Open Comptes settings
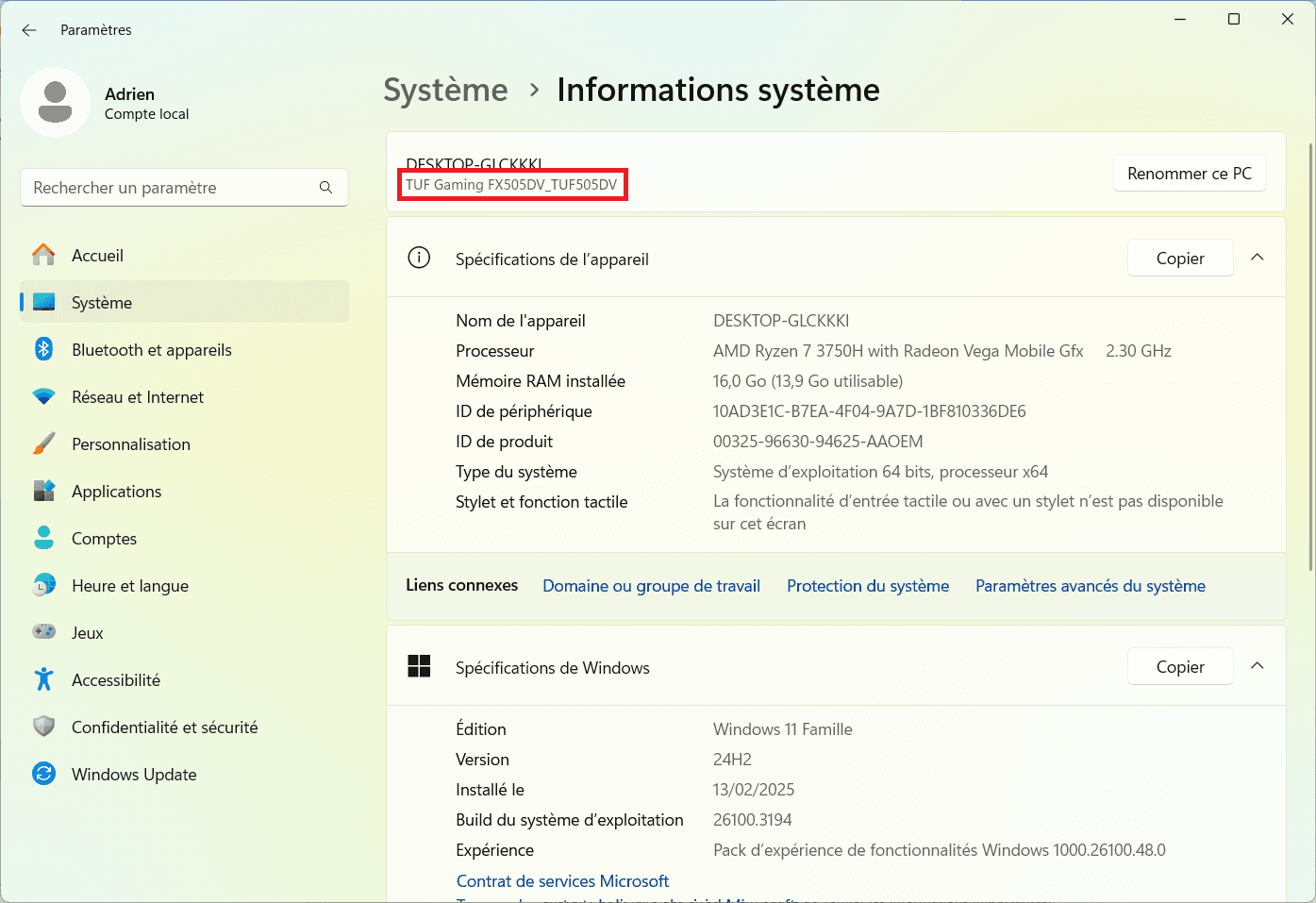Viewport: 1316px width, 903px height. [185, 539]
